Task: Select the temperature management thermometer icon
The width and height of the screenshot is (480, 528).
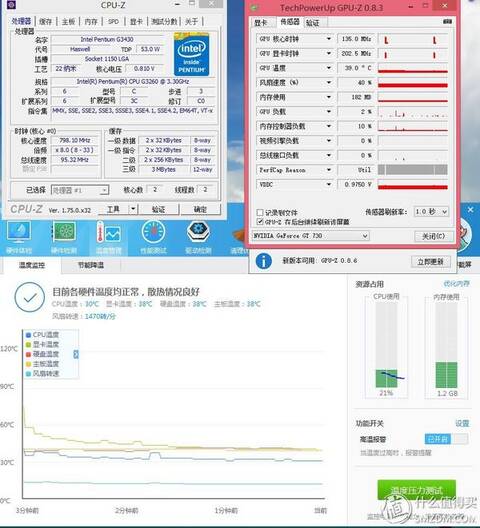Action: point(108,232)
